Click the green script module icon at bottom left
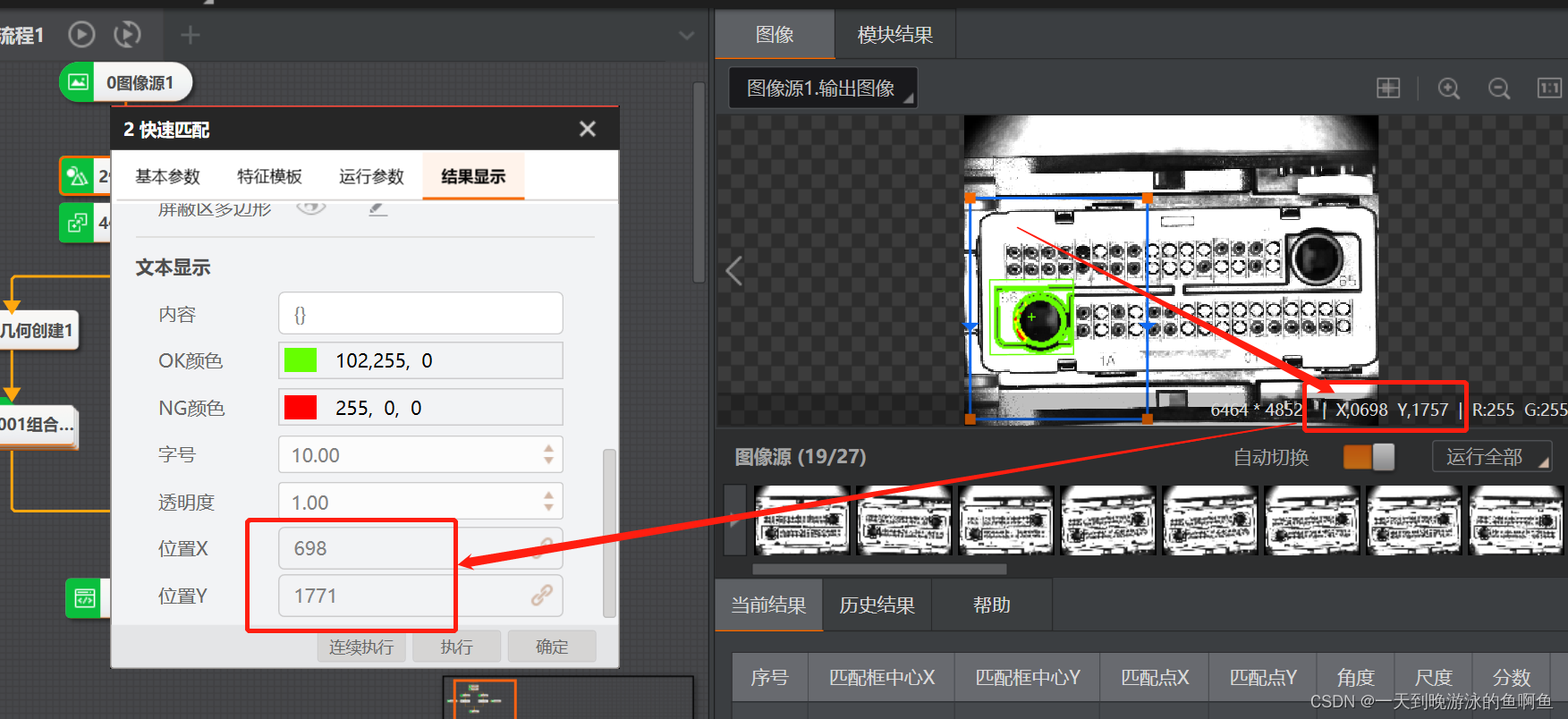 [85, 597]
